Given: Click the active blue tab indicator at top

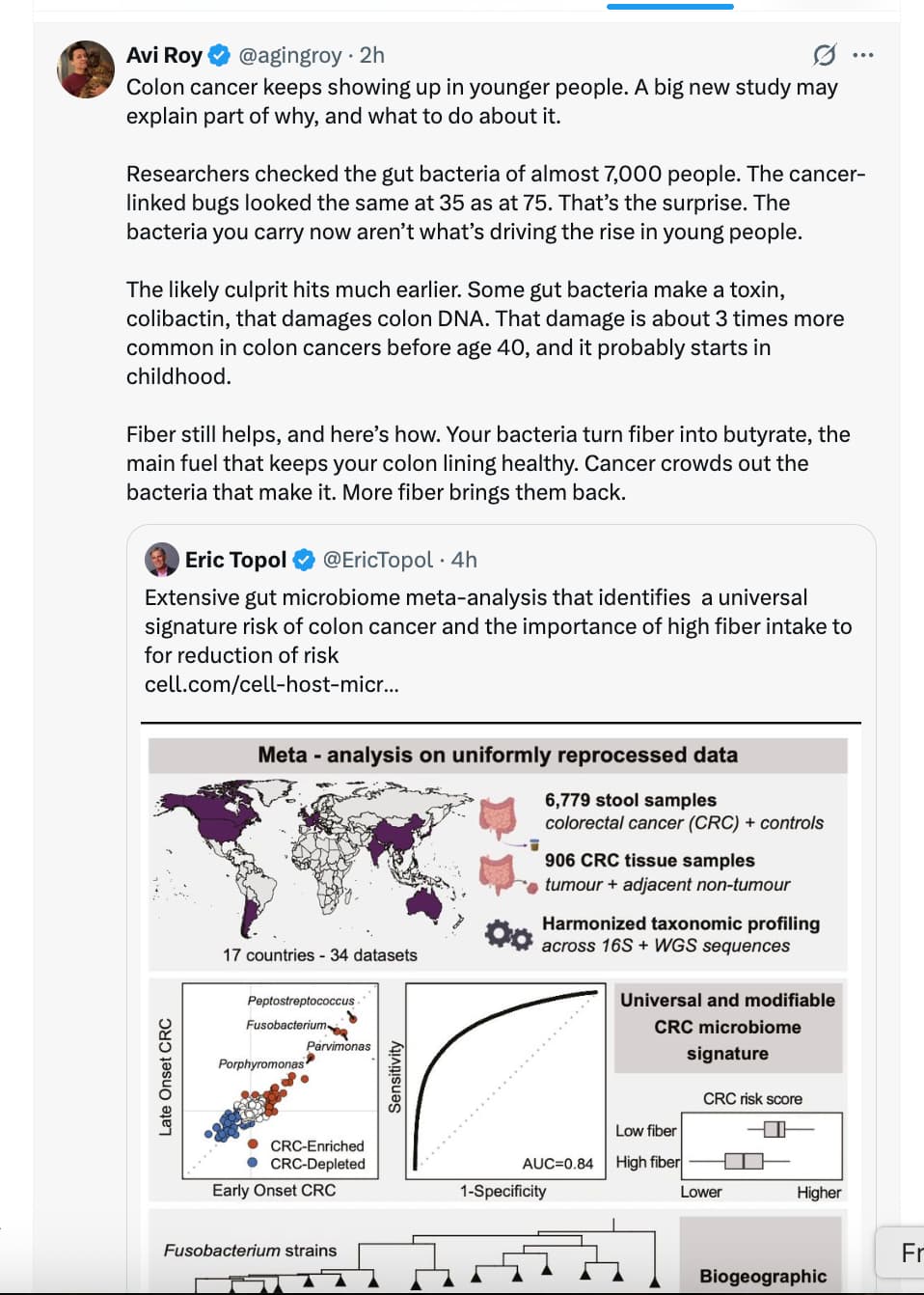Looking at the screenshot, I should 670,6.
